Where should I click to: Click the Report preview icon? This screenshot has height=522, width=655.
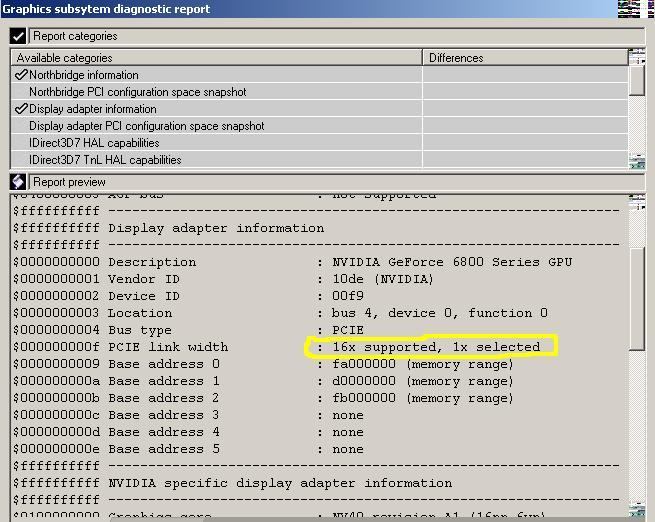click(18, 182)
